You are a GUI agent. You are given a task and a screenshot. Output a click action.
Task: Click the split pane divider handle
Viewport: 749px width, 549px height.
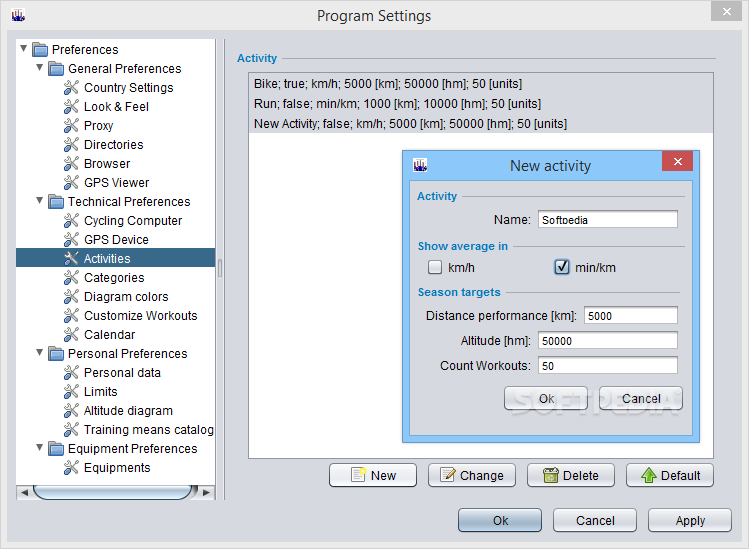[x=220, y=269]
